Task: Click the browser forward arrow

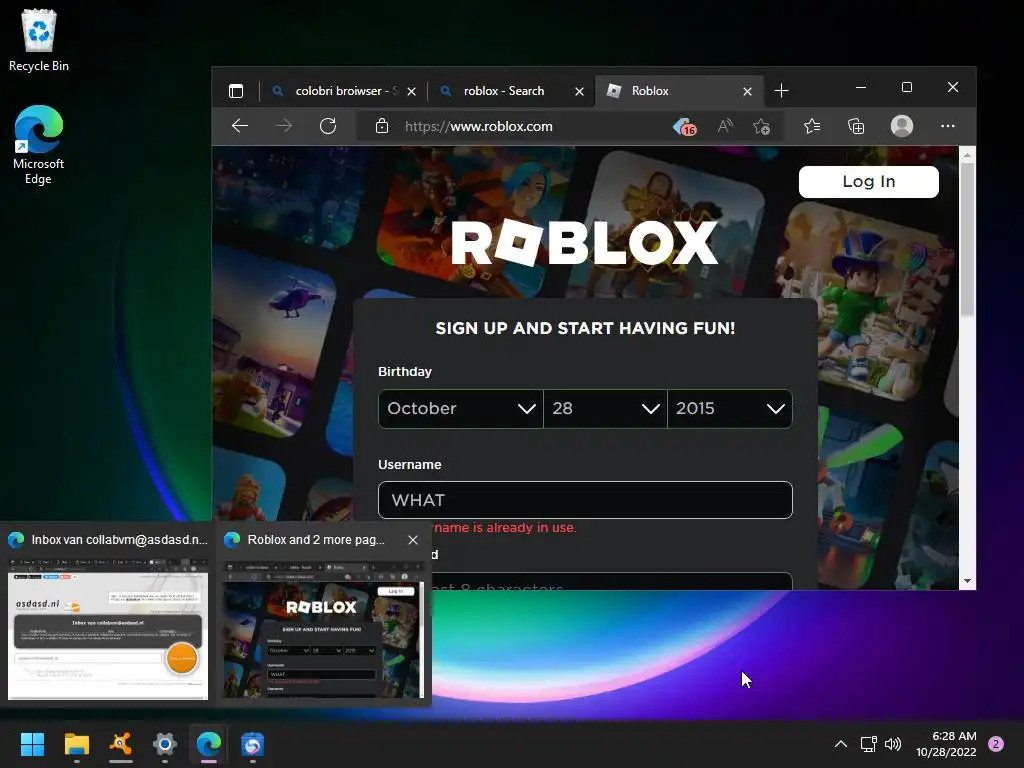Action: 284,126
